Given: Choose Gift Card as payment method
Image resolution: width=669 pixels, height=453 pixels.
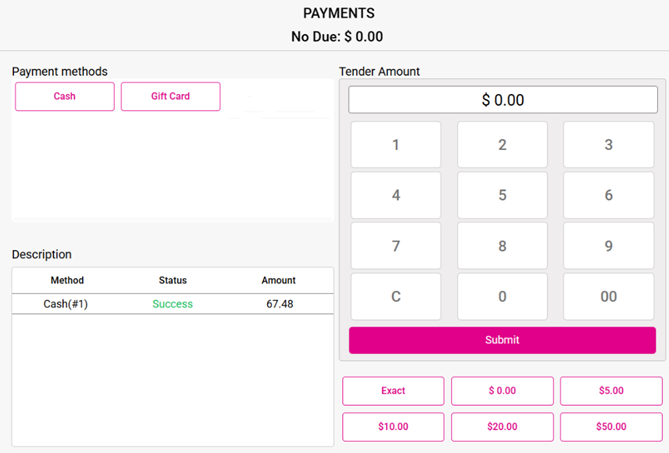Looking at the screenshot, I should 171,96.
